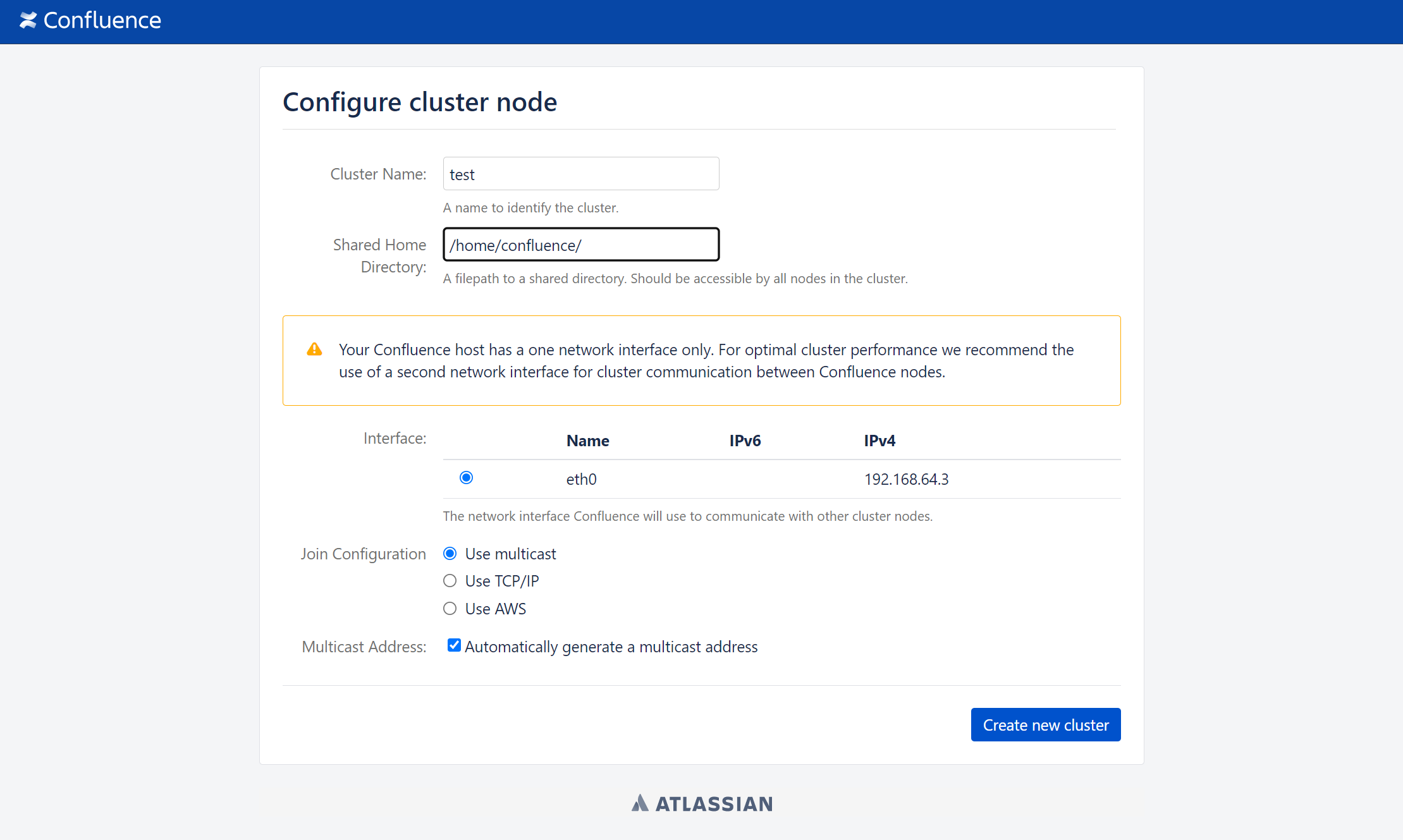Click the Atlassian logo in footer

702,803
